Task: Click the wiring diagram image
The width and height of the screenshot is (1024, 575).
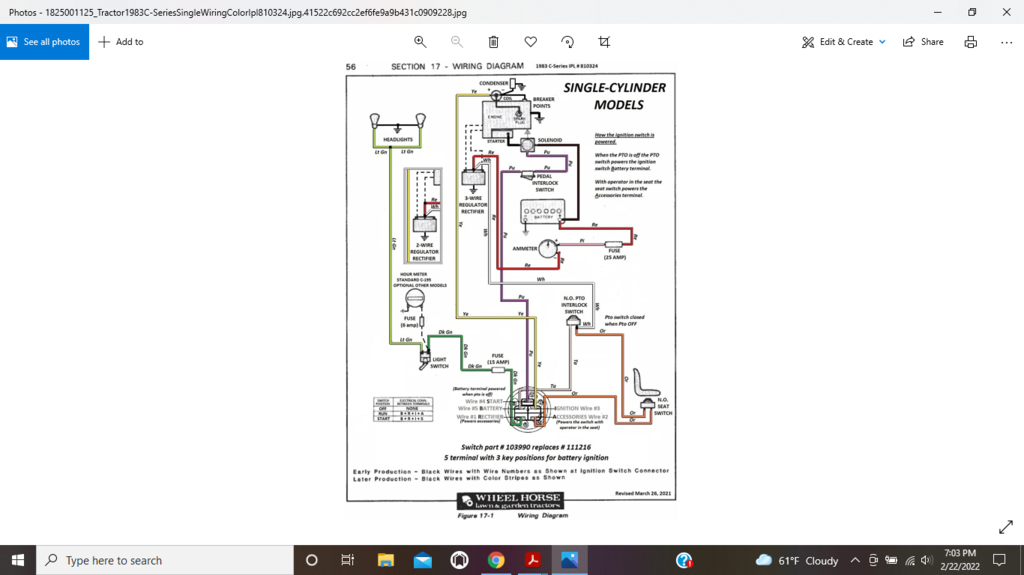Action: click(x=511, y=290)
